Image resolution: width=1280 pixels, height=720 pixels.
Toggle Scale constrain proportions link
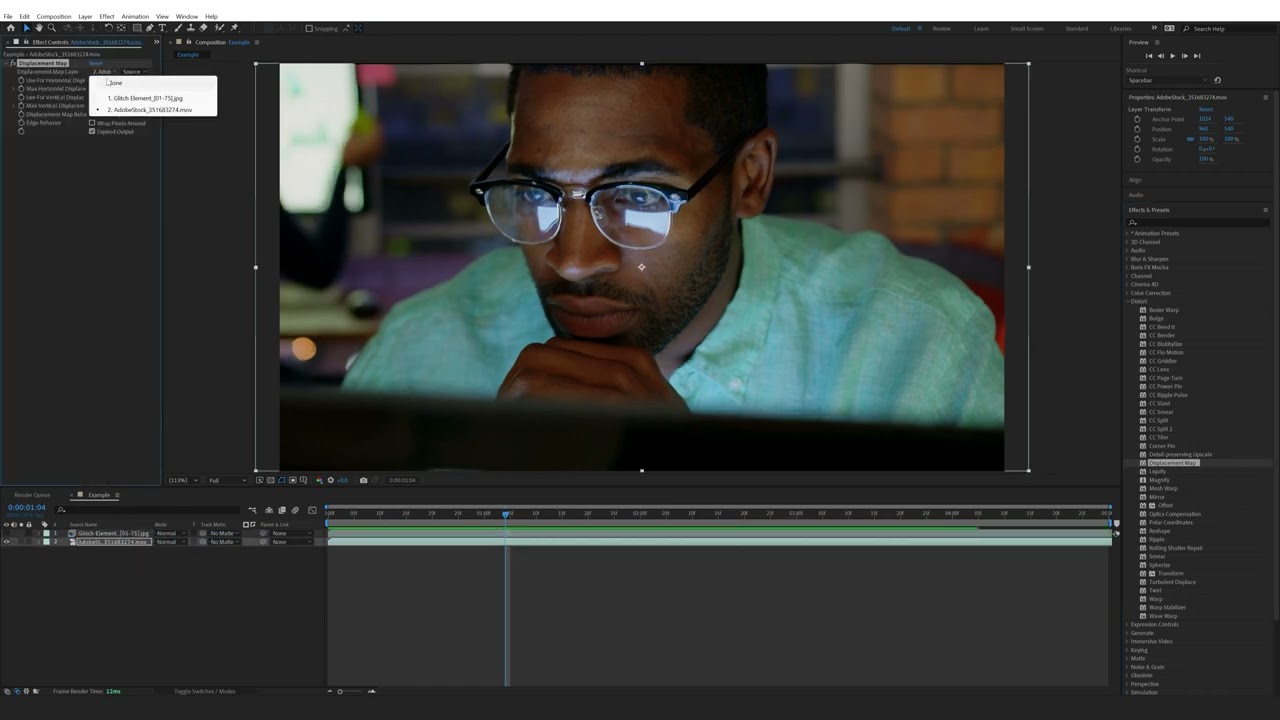pyautogui.click(x=1190, y=139)
